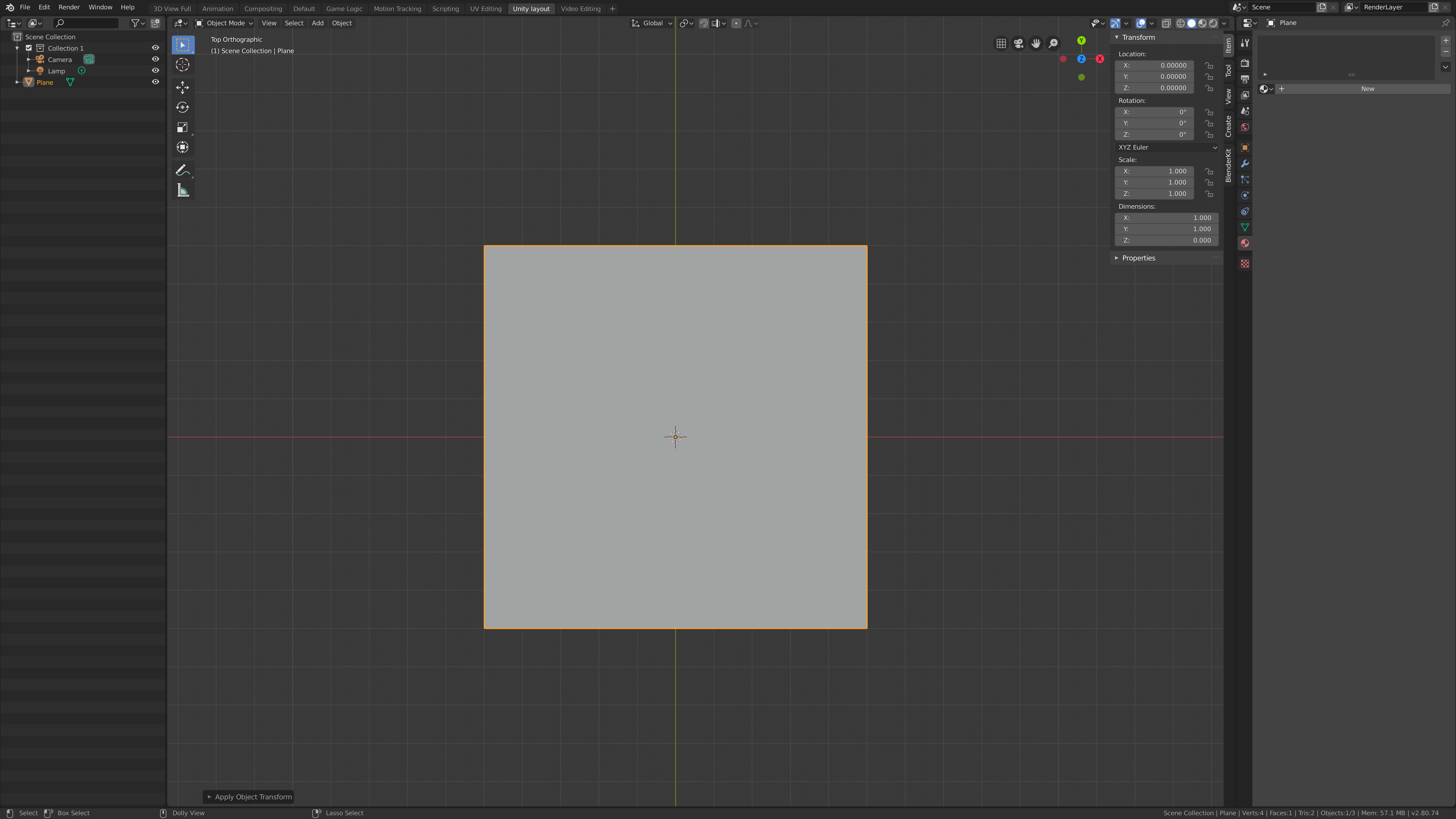Open View Layer properties tab
This screenshot has width=1456, height=819.
tap(1245, 95)
